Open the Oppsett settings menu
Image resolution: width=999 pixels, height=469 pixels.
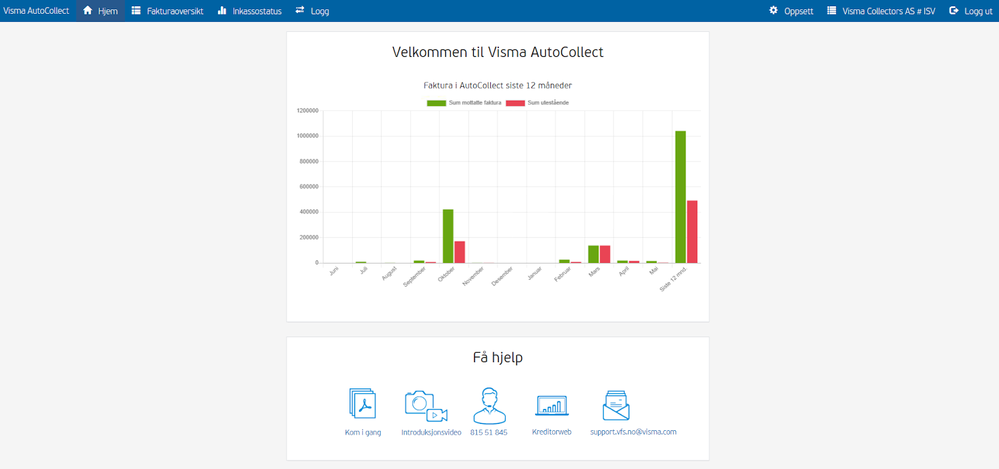(x=791, y=11)
